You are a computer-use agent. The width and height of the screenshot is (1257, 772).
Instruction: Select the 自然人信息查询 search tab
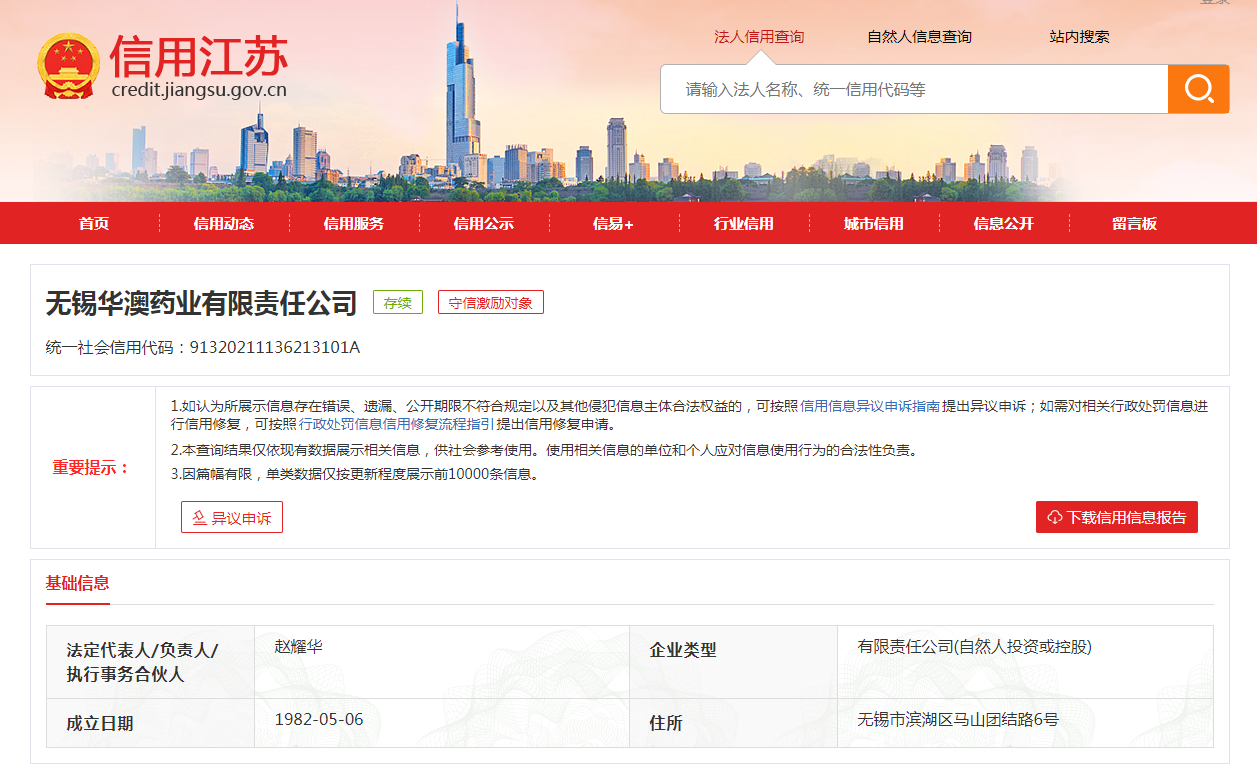[919, 37]
